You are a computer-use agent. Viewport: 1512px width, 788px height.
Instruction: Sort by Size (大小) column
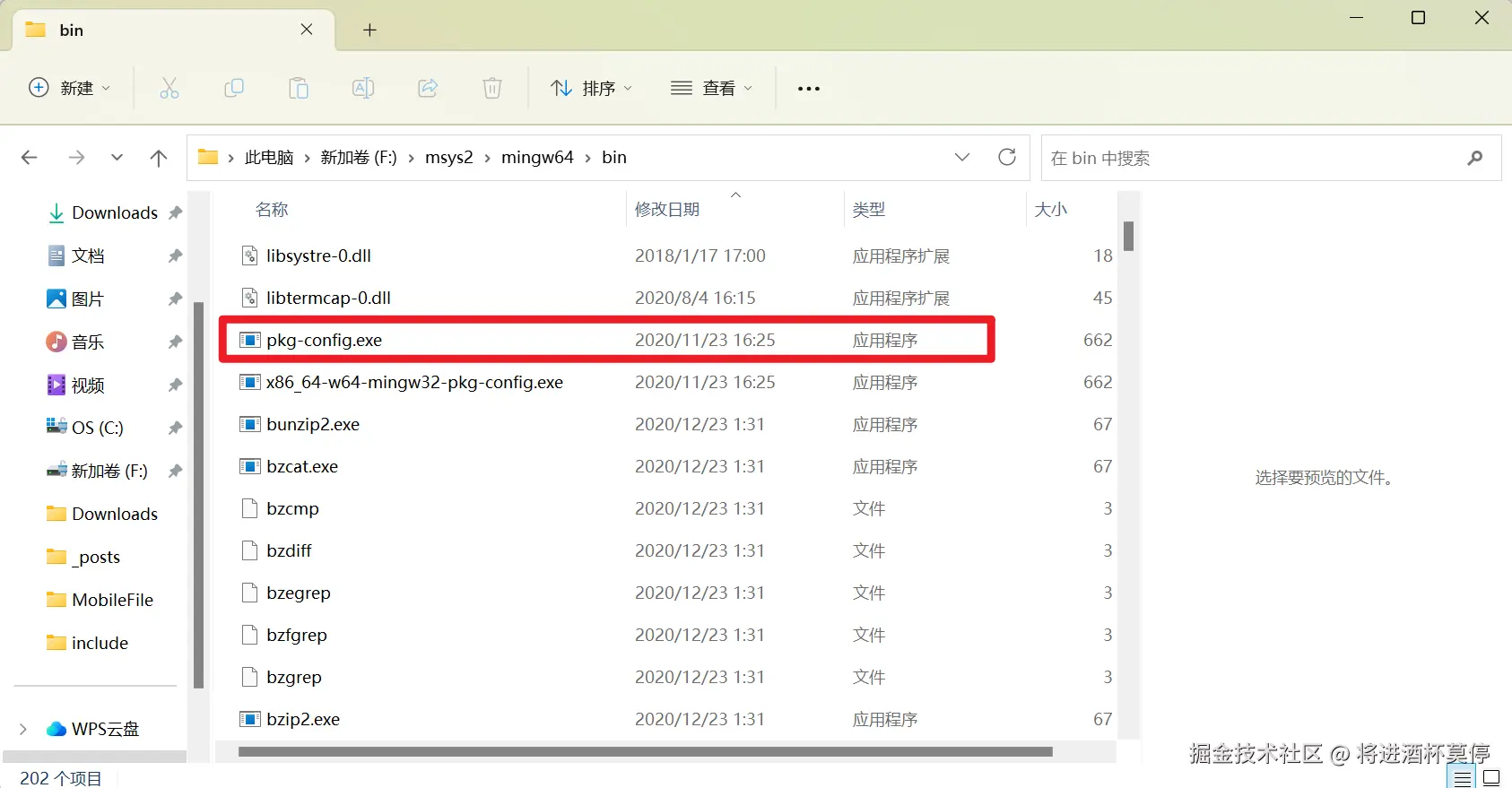coord(1051,209)
